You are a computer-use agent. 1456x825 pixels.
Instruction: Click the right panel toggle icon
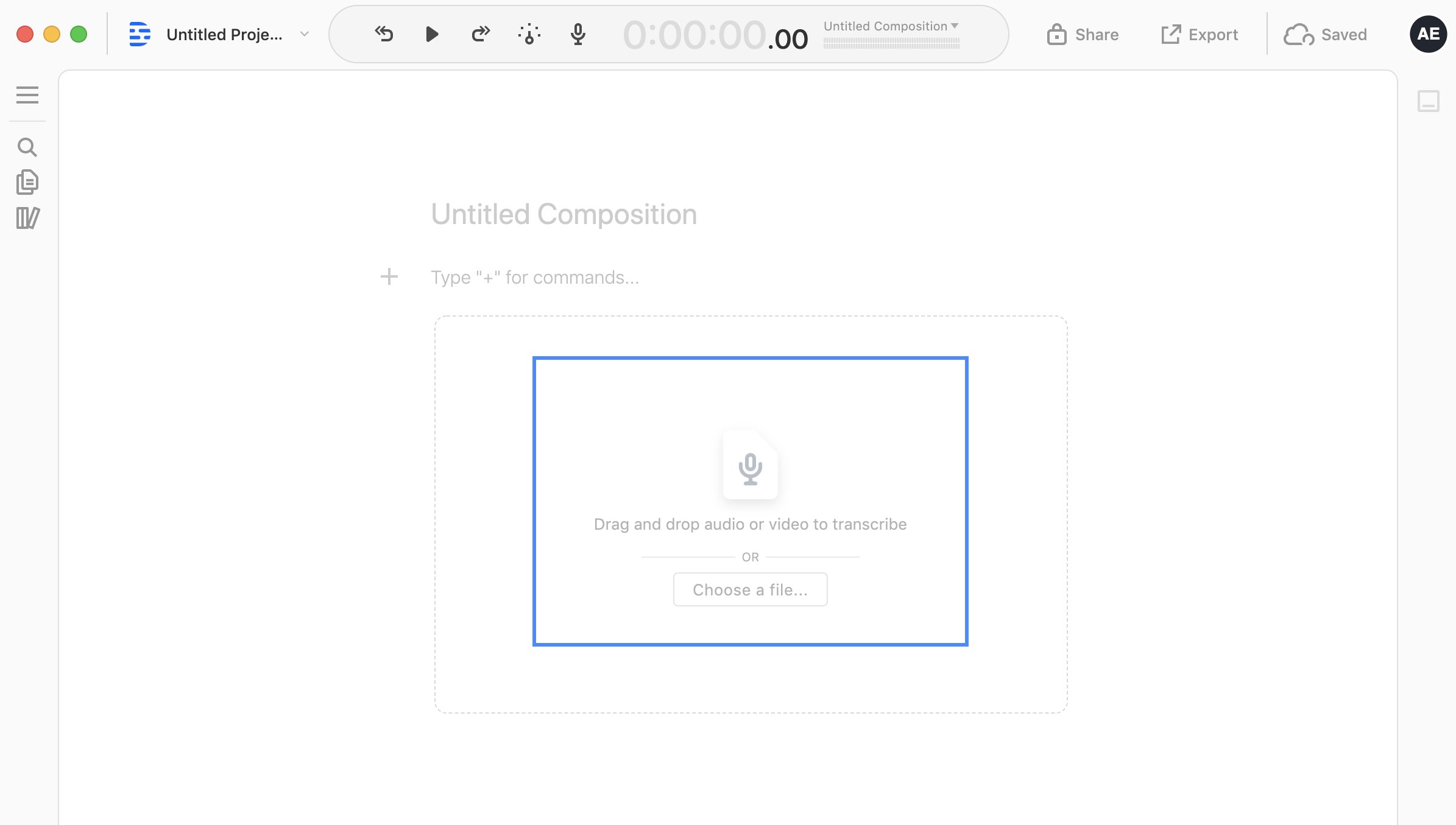point(1429,99)
